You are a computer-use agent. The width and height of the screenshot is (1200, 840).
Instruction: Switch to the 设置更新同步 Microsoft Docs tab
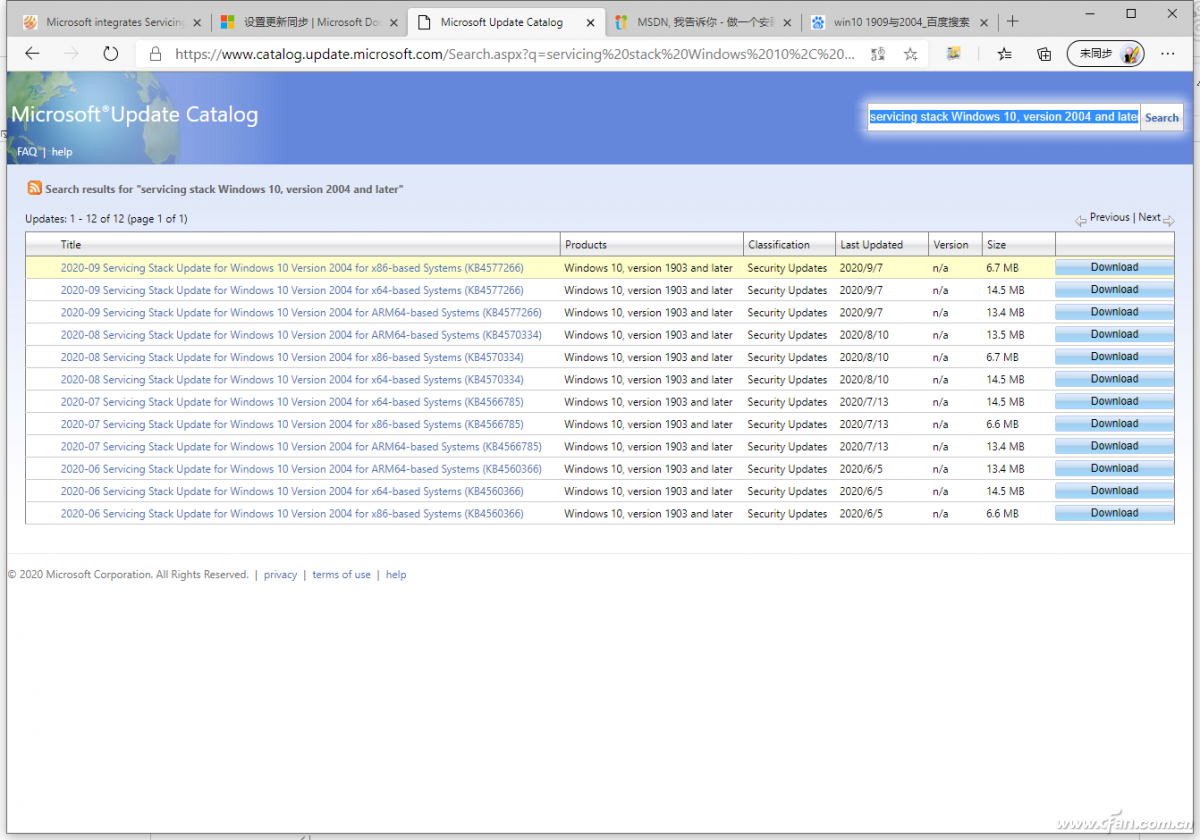point(311,22)
